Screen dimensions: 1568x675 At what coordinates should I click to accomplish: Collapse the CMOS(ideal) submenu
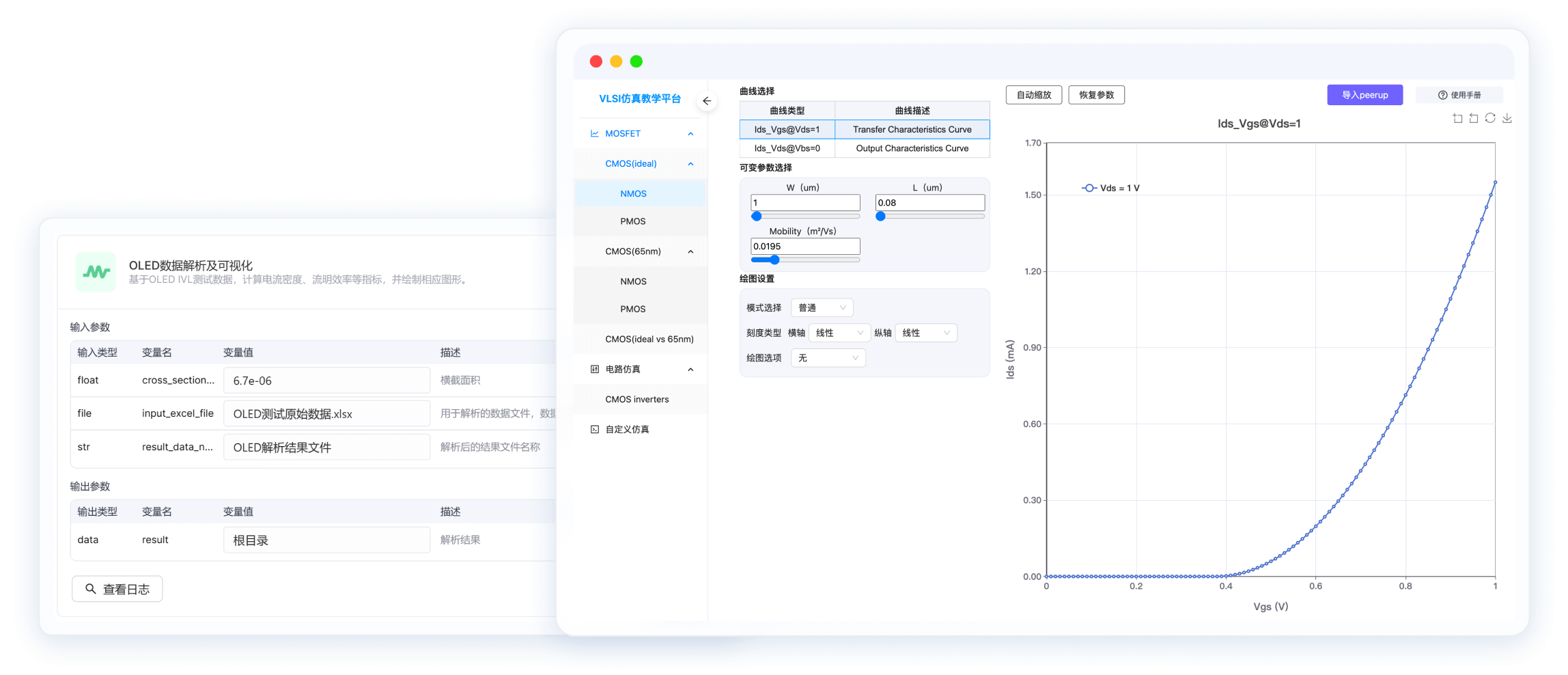tap(690, 164)
